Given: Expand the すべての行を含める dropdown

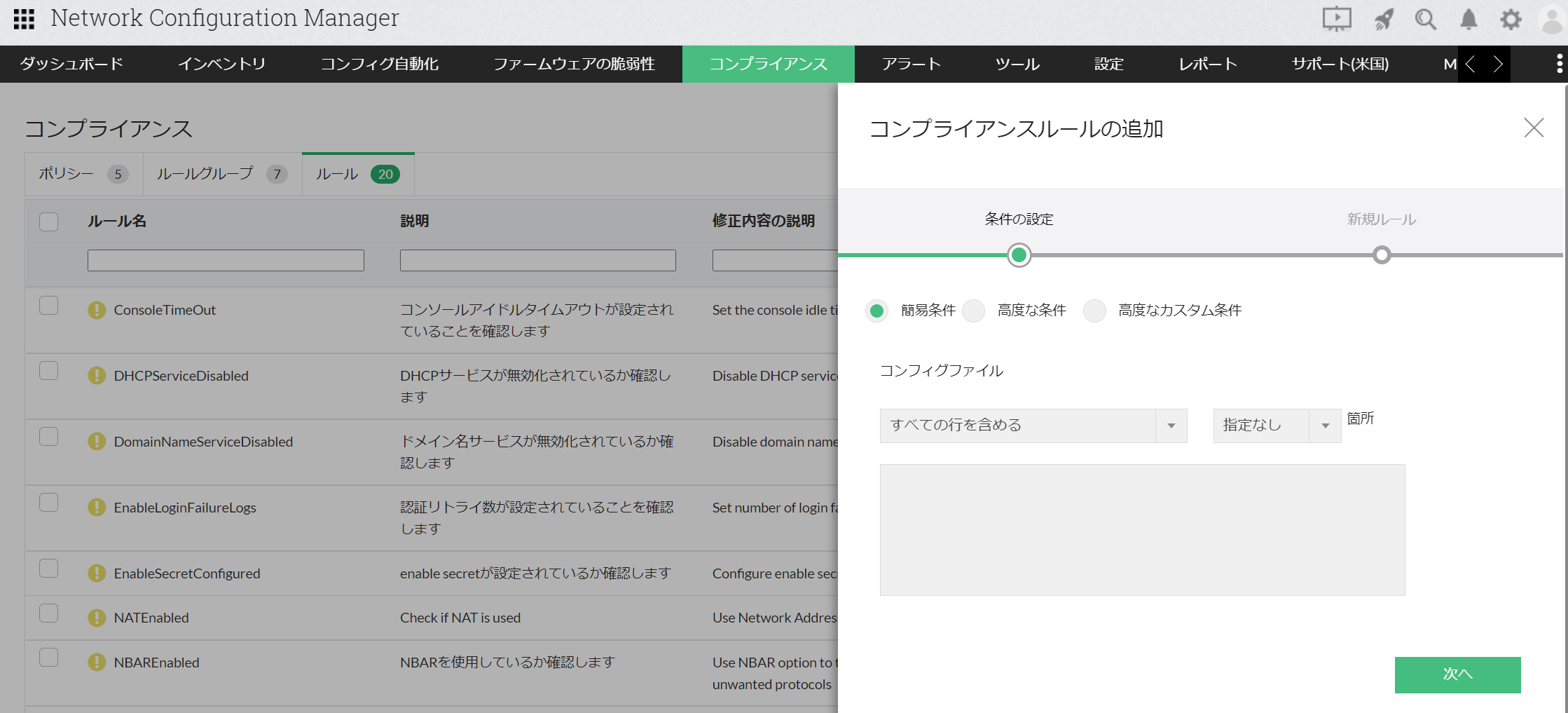Looking at the screenshot, I should click(x=1033, y=426).
